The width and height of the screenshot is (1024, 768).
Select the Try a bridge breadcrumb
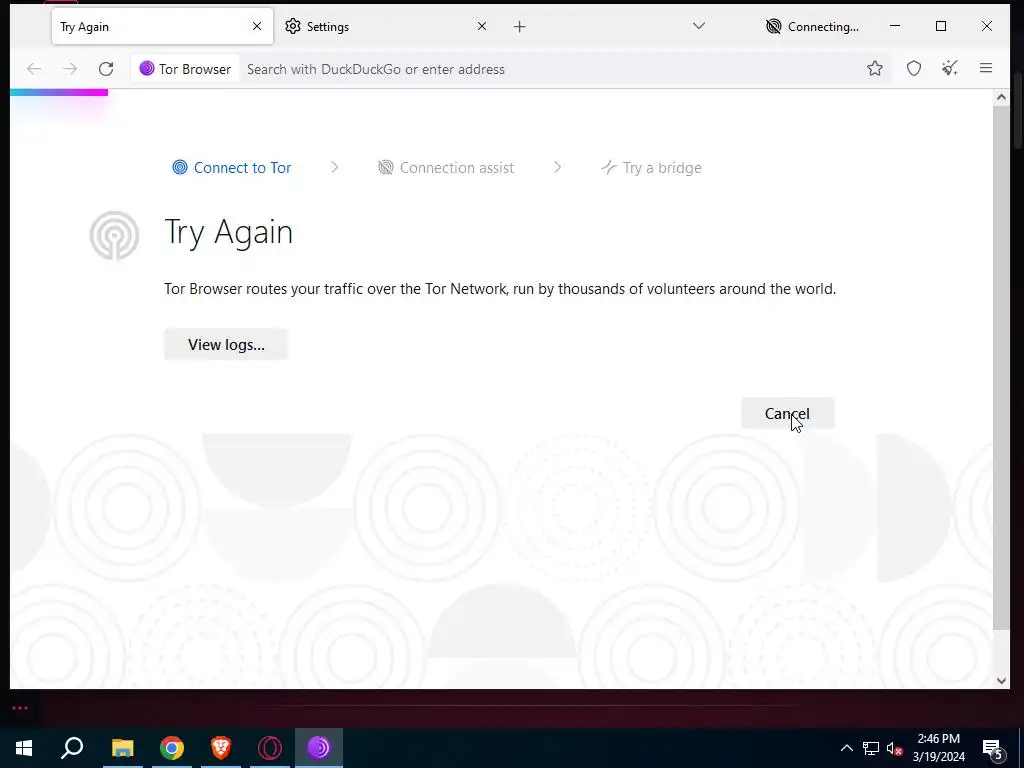pyautogui.click(x=651, y=168)
